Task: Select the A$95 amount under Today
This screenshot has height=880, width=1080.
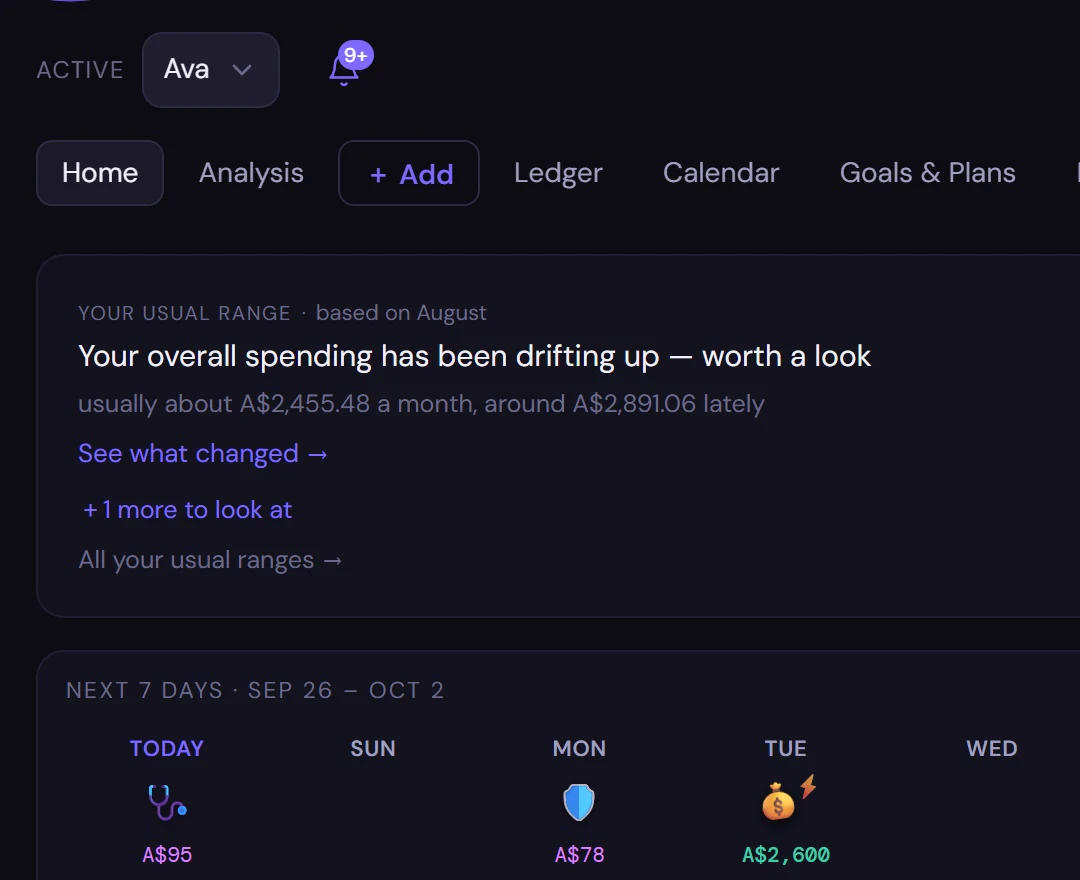Action: 167,855
